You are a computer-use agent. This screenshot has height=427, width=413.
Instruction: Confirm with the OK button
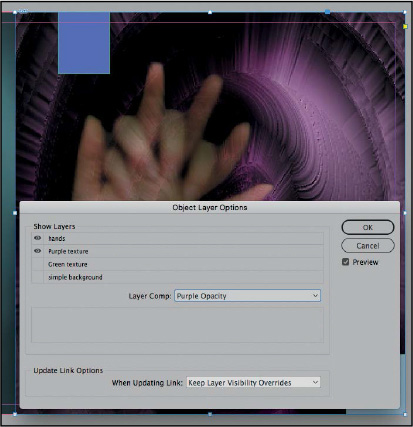(x=368, y=227)
